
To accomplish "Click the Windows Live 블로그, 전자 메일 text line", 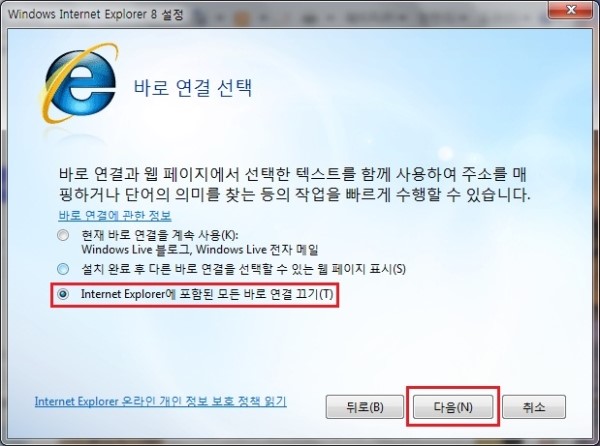I will pos(200,250).
